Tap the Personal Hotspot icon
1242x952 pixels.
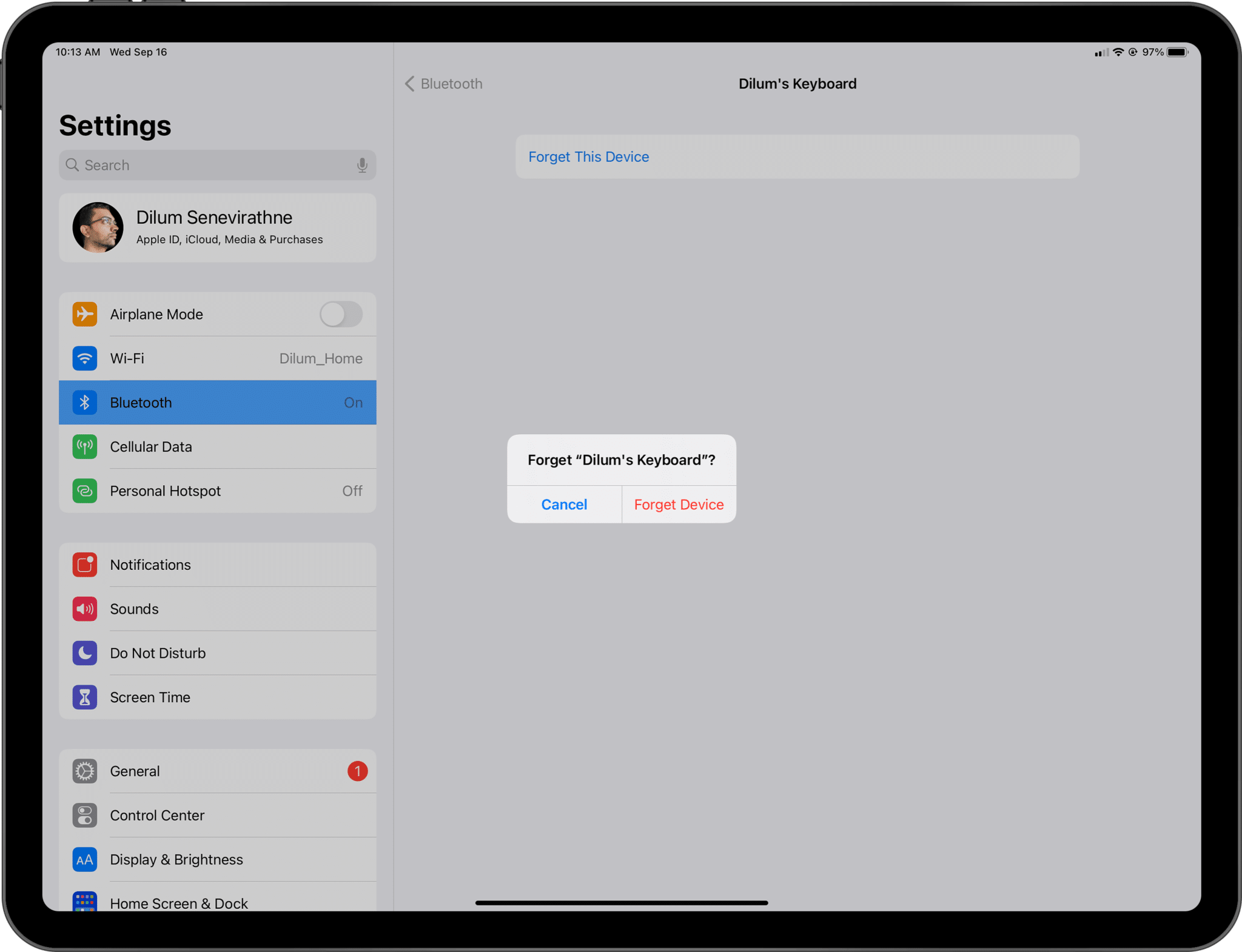coord(84,490)
